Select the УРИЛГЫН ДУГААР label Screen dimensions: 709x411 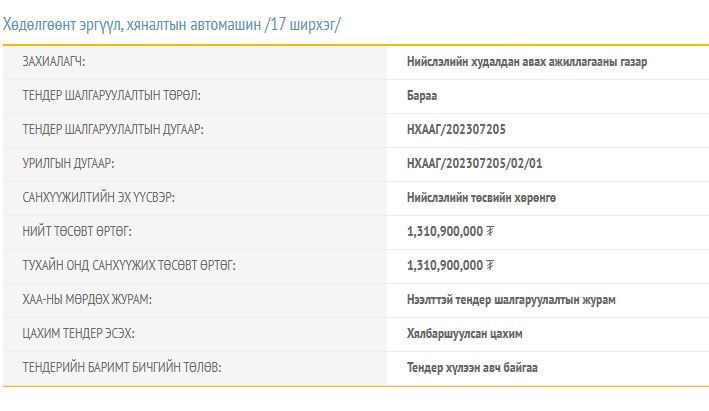point(75,163)
